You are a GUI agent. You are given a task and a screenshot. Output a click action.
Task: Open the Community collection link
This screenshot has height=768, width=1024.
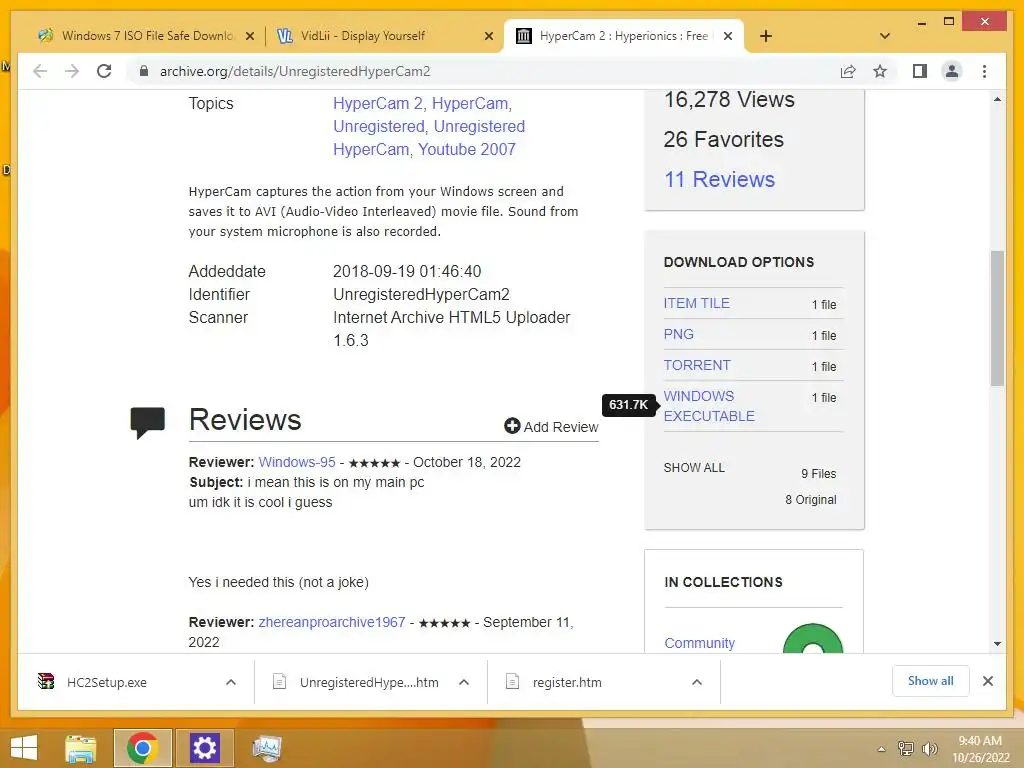click(x=699, y=643)
